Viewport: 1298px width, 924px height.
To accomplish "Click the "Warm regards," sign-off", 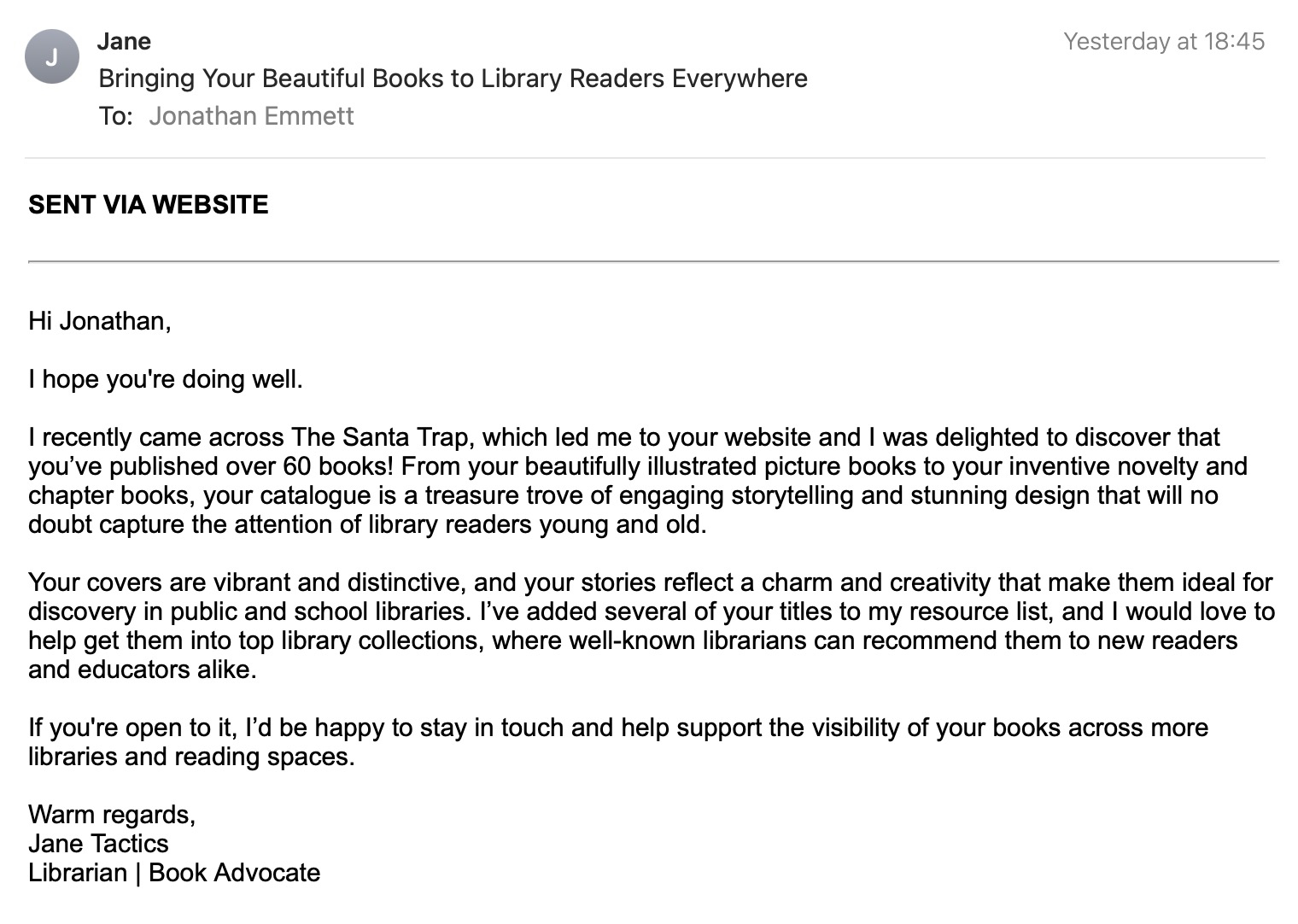I will pyautogui.click(x=112, y=815).
